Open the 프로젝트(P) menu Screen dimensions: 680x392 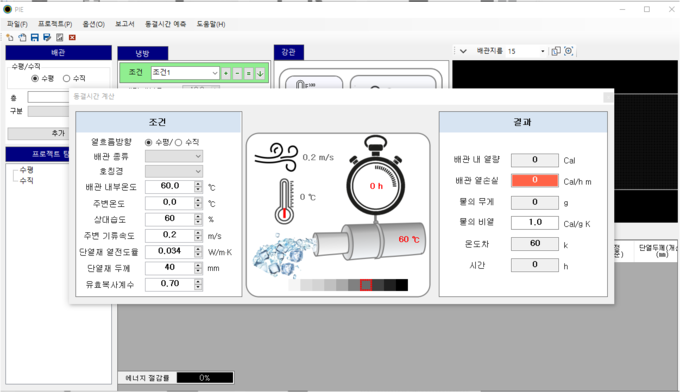coord(55,24)
